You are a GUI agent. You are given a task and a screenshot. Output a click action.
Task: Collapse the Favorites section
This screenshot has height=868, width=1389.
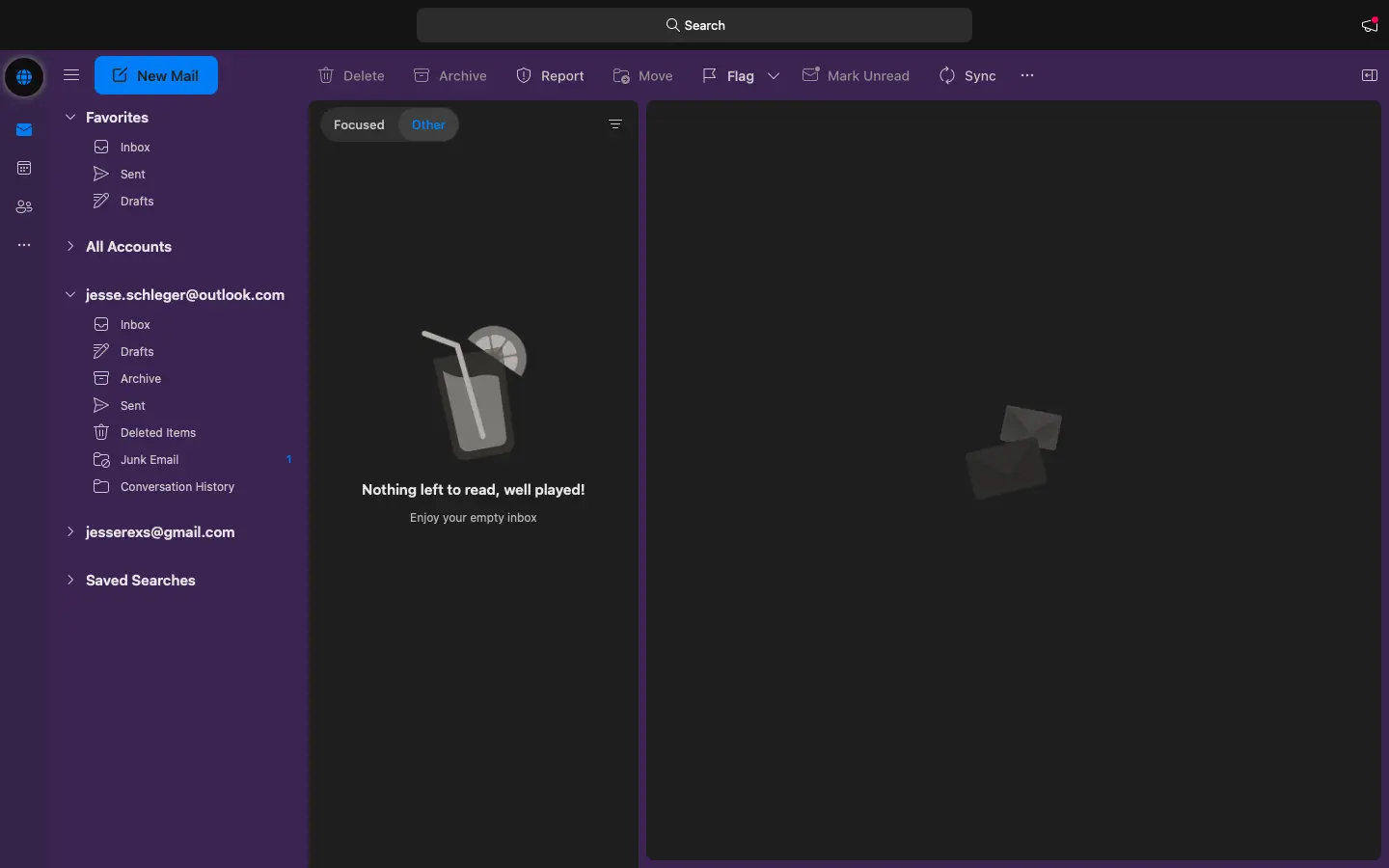point(70,118)
